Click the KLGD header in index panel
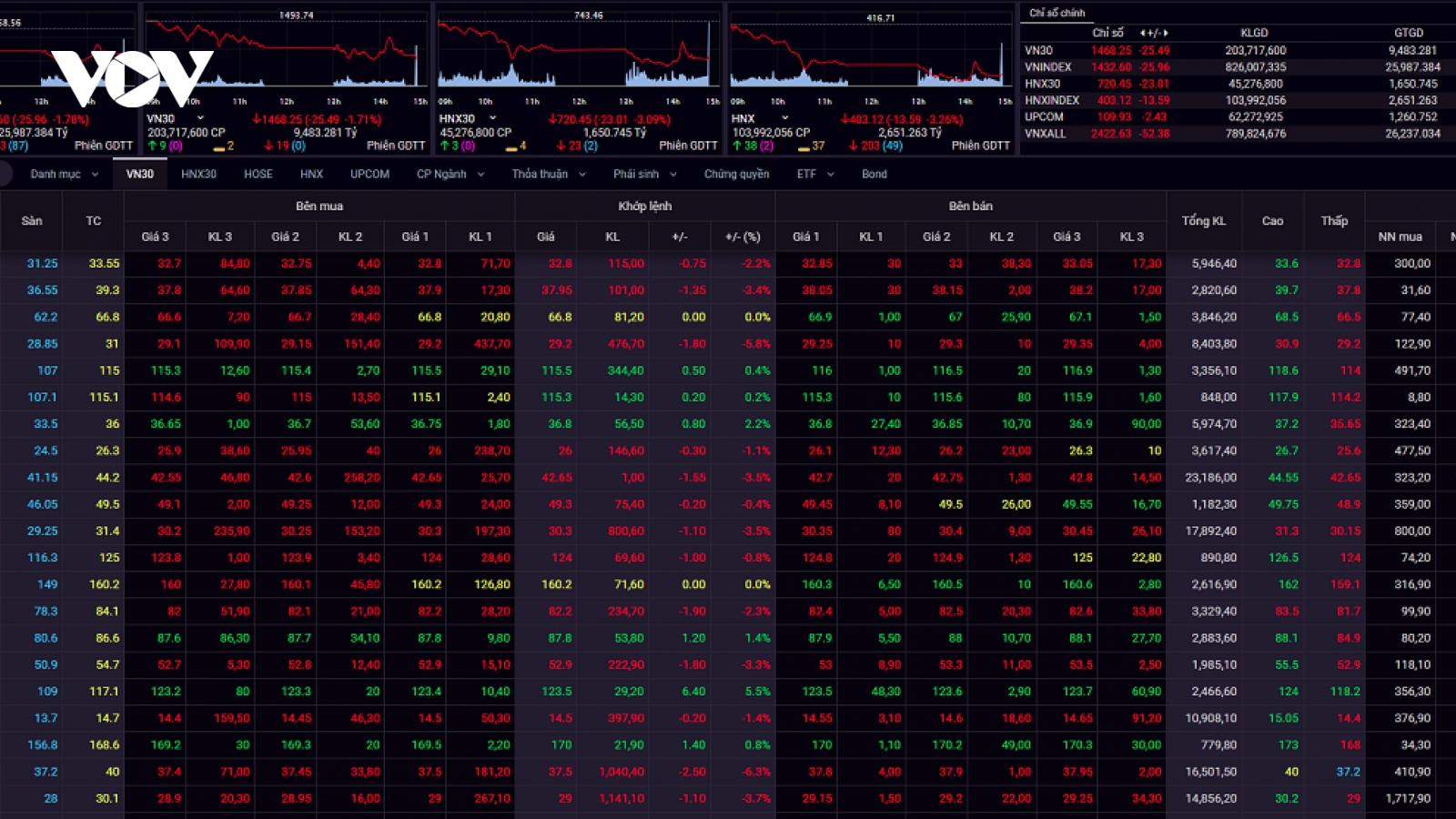The image size is (1456, 819). (1254, 33)
